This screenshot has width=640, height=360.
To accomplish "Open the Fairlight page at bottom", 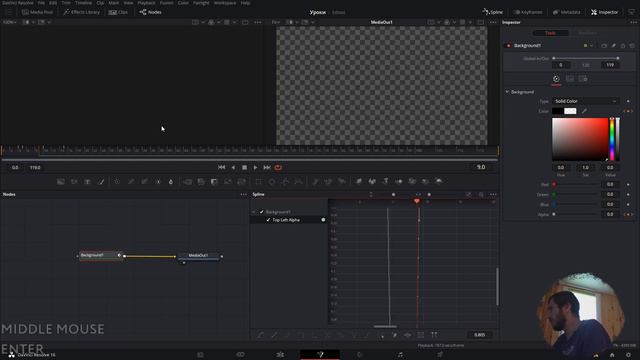I will pyautogui.click(x=400, y=355).
